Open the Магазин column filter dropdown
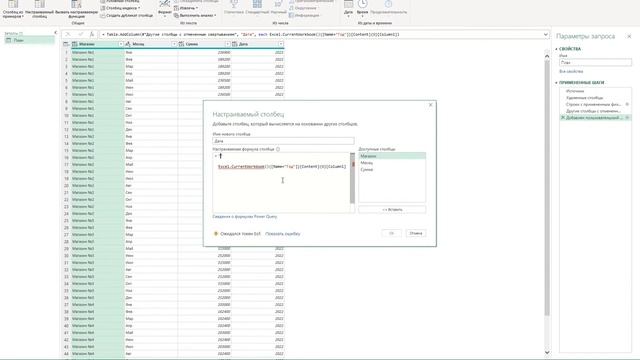This screenshot has width=640, height=360. pos(121,44)
